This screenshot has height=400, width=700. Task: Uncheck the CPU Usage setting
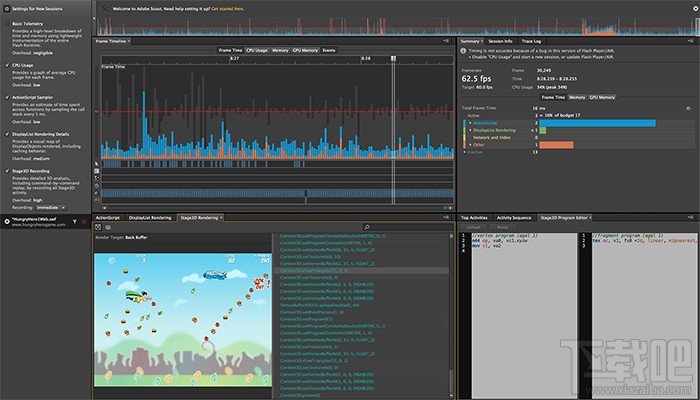pyautogui.click(x=7, y=65)
